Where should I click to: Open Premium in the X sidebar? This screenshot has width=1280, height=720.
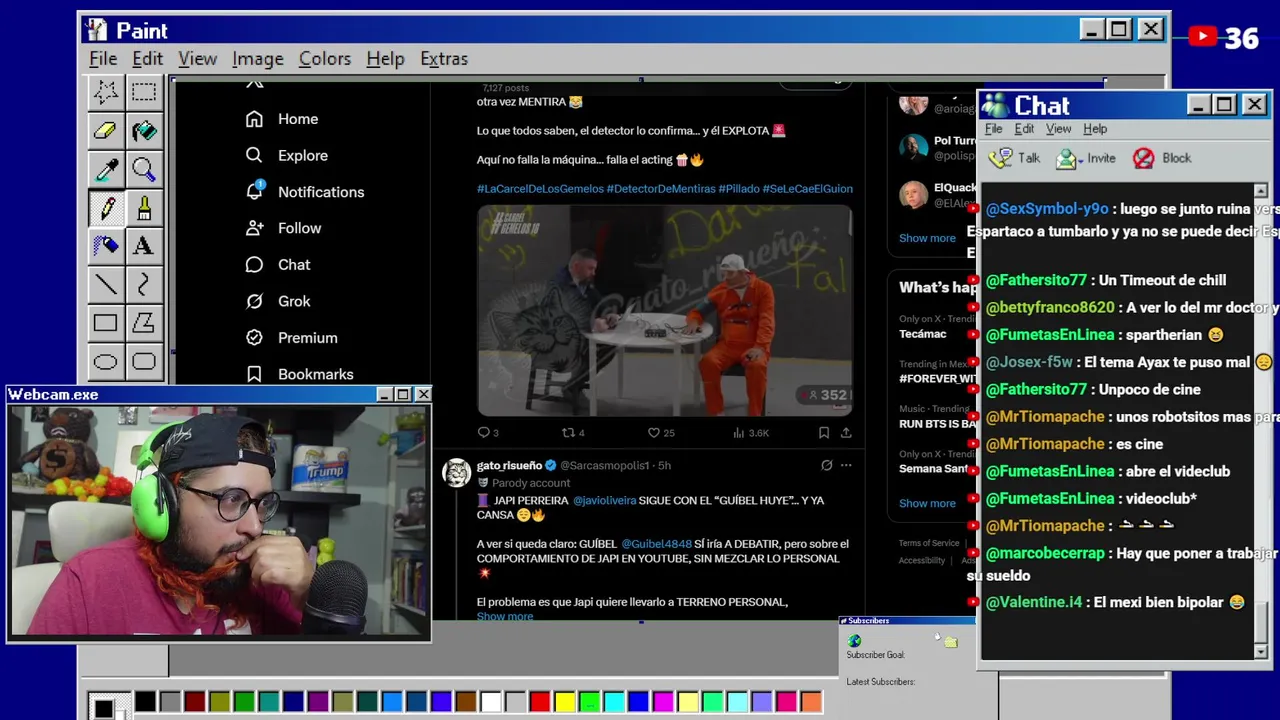coord(292,337)
